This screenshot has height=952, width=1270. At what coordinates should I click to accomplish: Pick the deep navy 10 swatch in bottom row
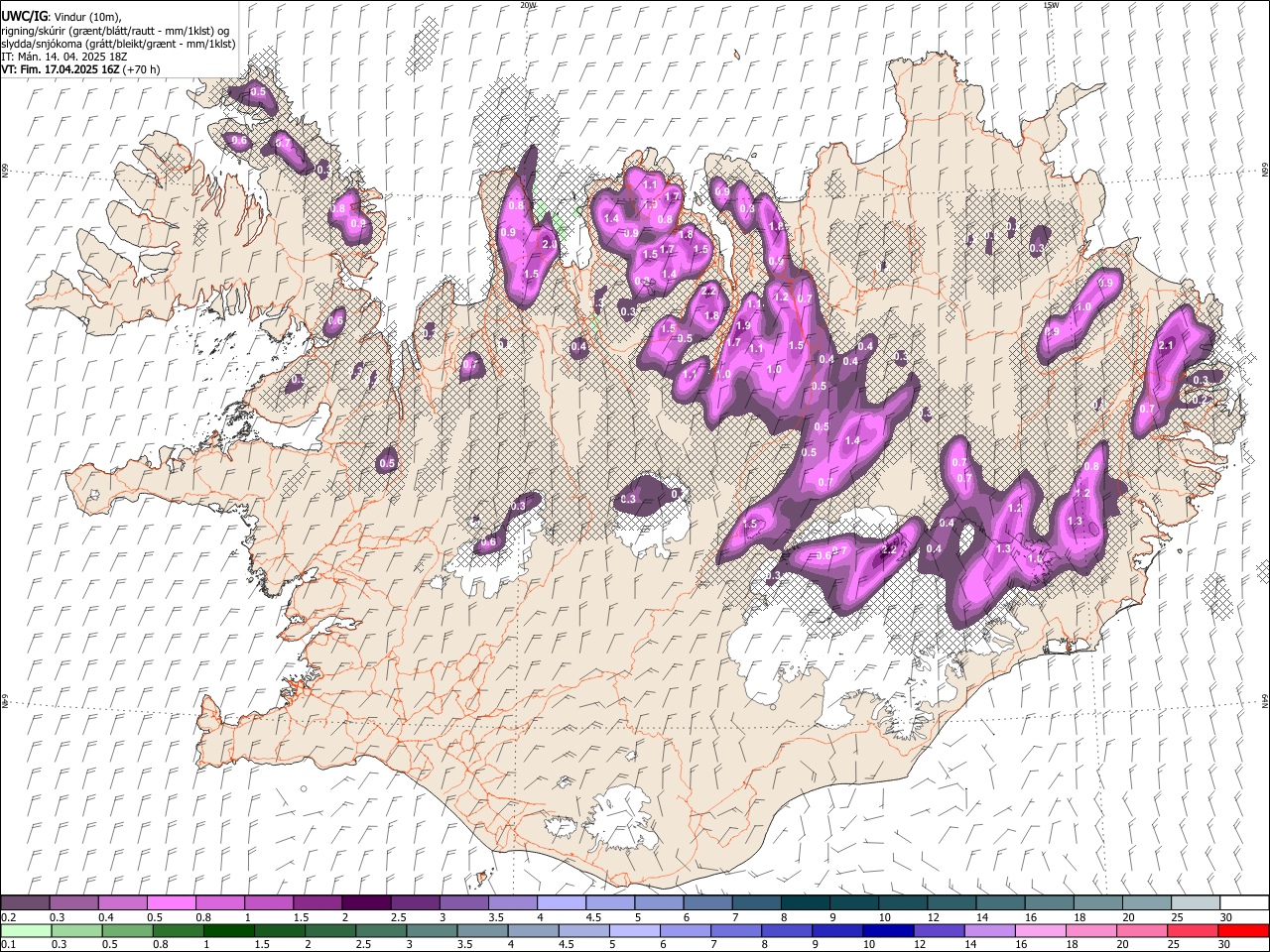click(x=888, y=930)
